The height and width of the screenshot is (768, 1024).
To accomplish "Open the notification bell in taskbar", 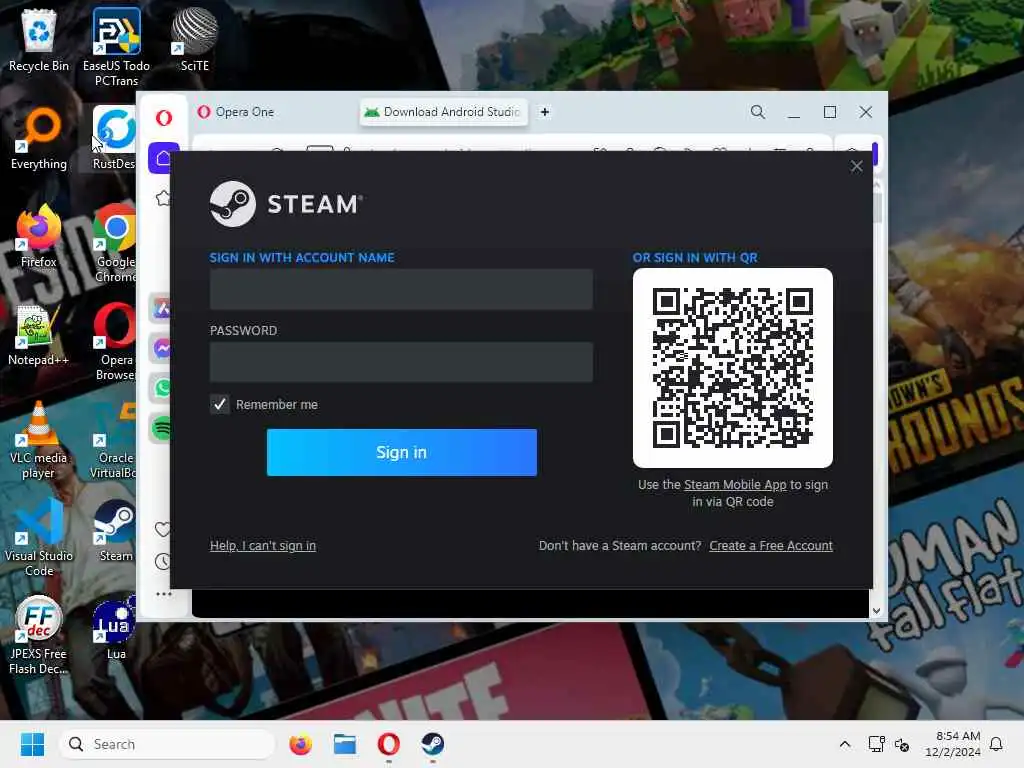I will click(996, 744).
